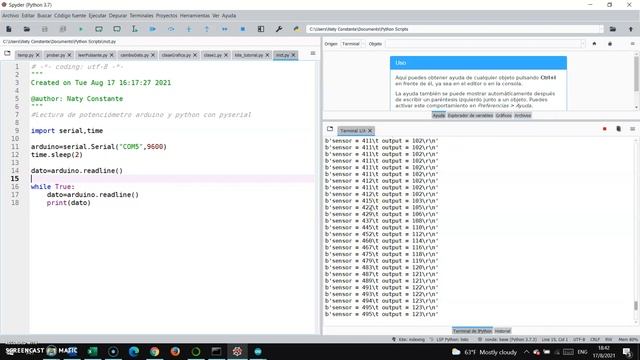
Task: Open the Editar menu
Action: click(28, 16)
